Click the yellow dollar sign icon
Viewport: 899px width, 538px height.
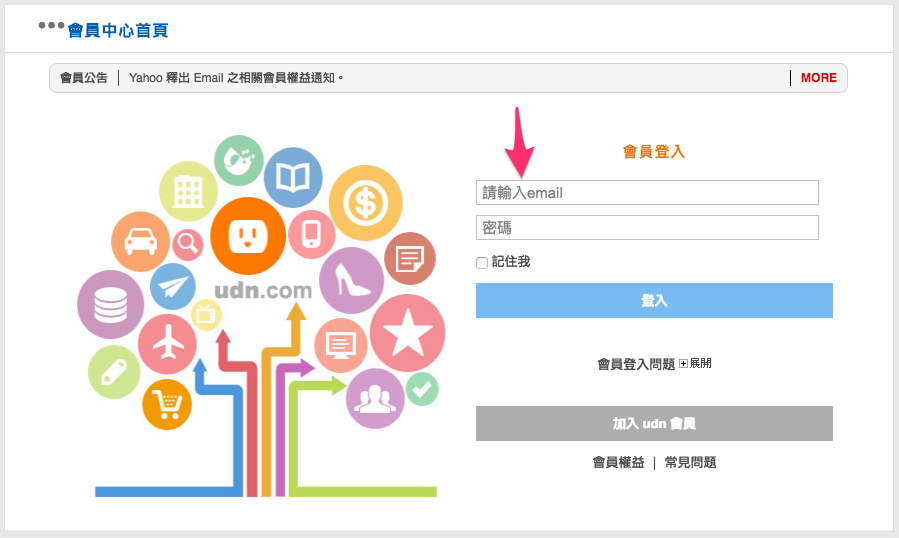(x=366, y=202)
